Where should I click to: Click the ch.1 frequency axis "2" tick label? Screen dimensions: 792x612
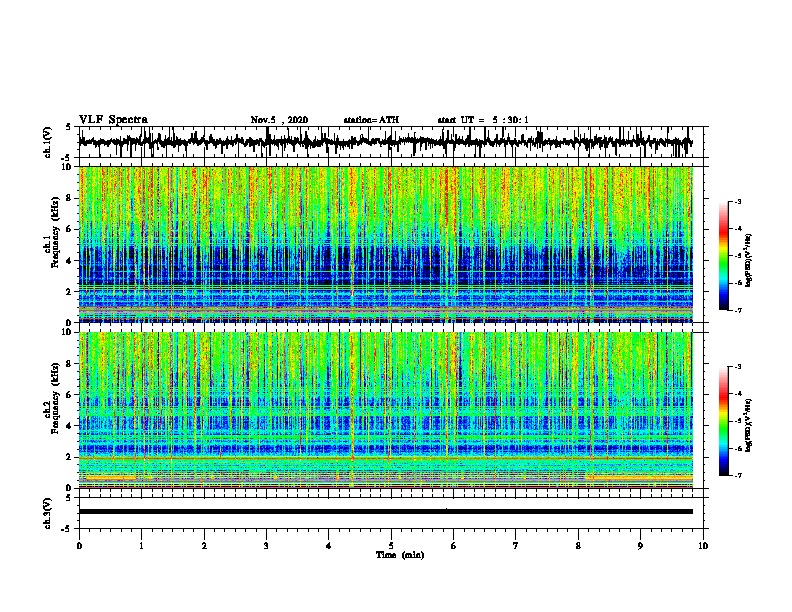pos(69,292)
